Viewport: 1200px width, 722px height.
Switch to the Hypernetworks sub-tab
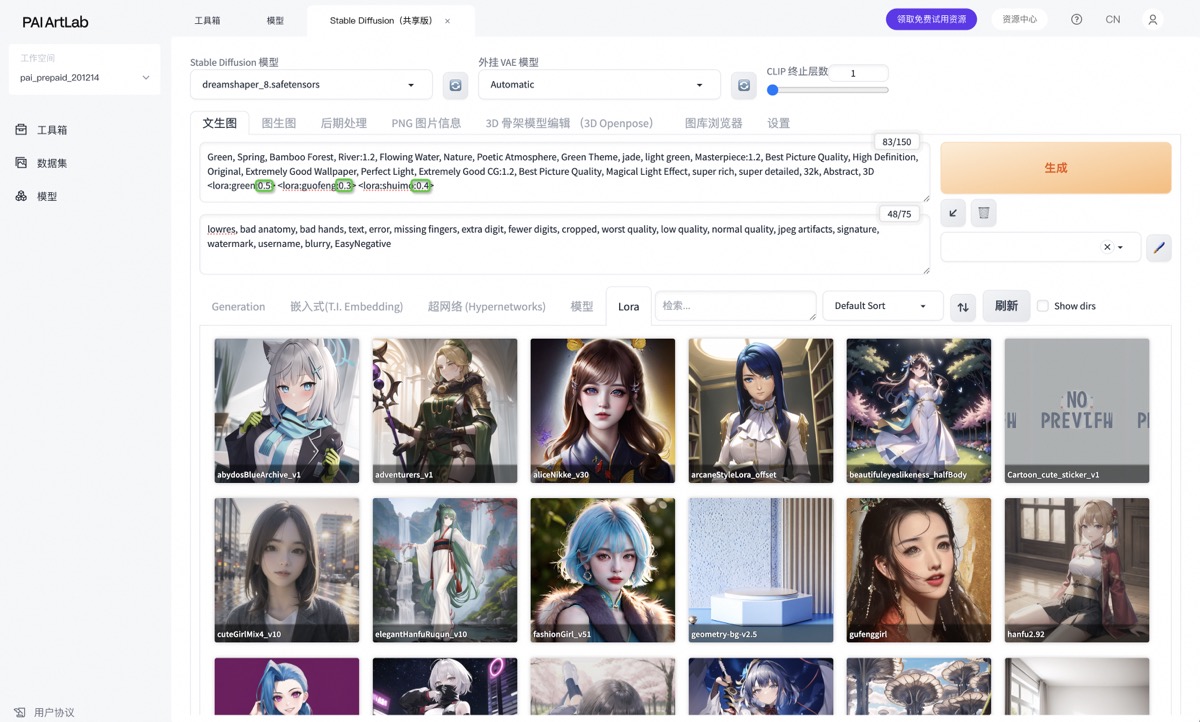pos(487,306)
